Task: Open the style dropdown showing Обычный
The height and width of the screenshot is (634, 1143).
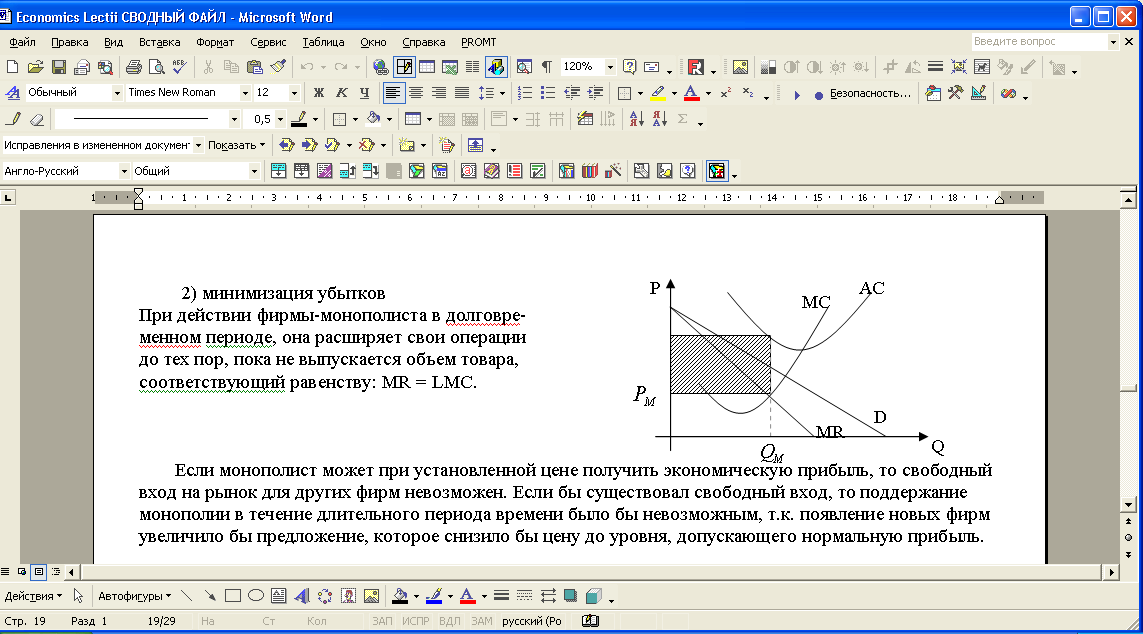Action: (117, 93)
